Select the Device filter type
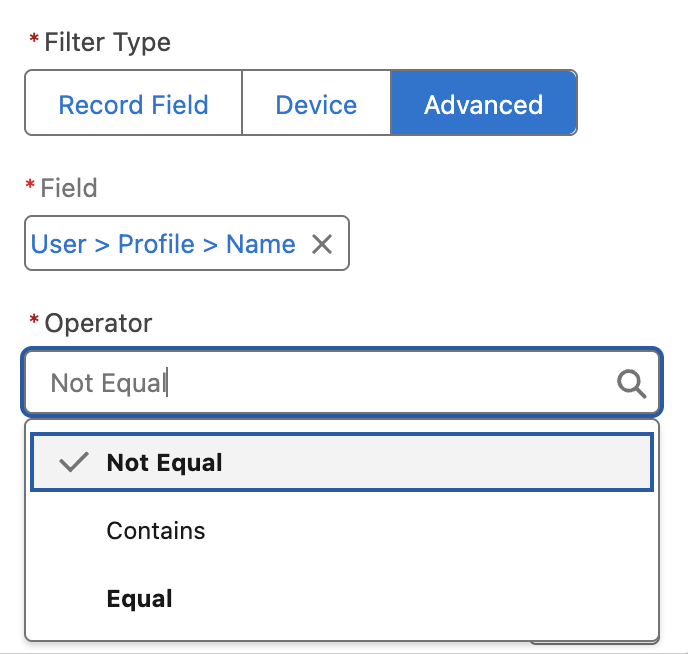This screenshot has height=654, width=688. (316, 104)
